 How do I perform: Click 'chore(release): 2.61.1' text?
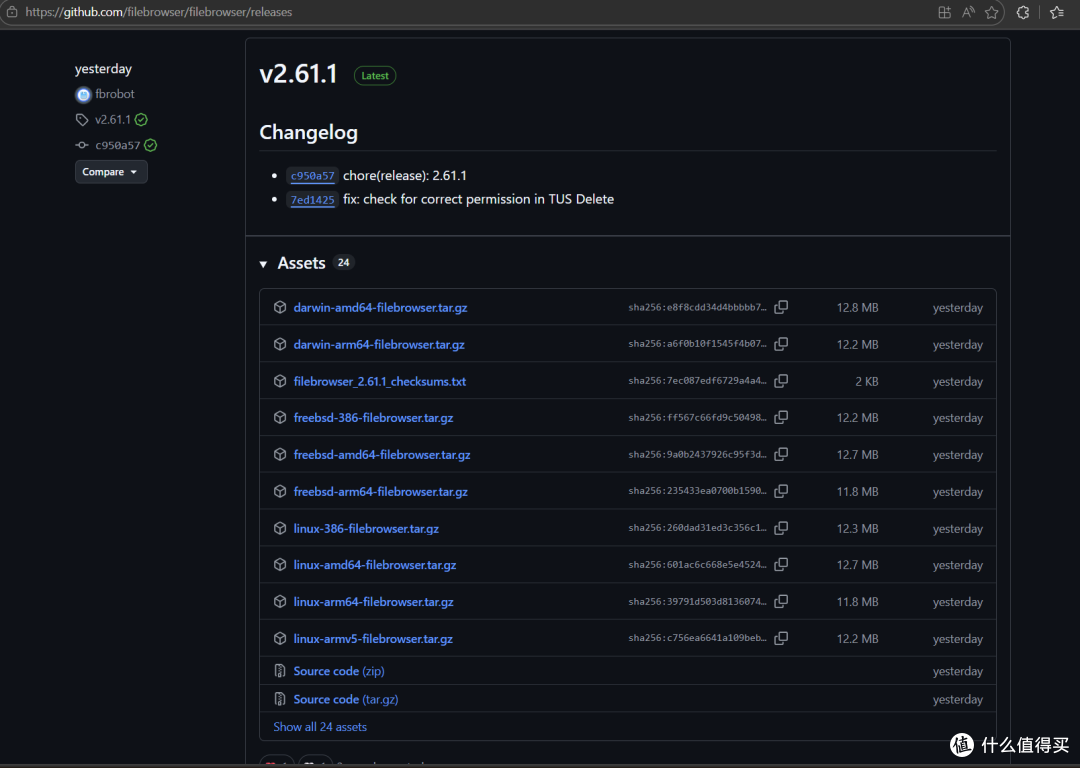coord(404,176)
